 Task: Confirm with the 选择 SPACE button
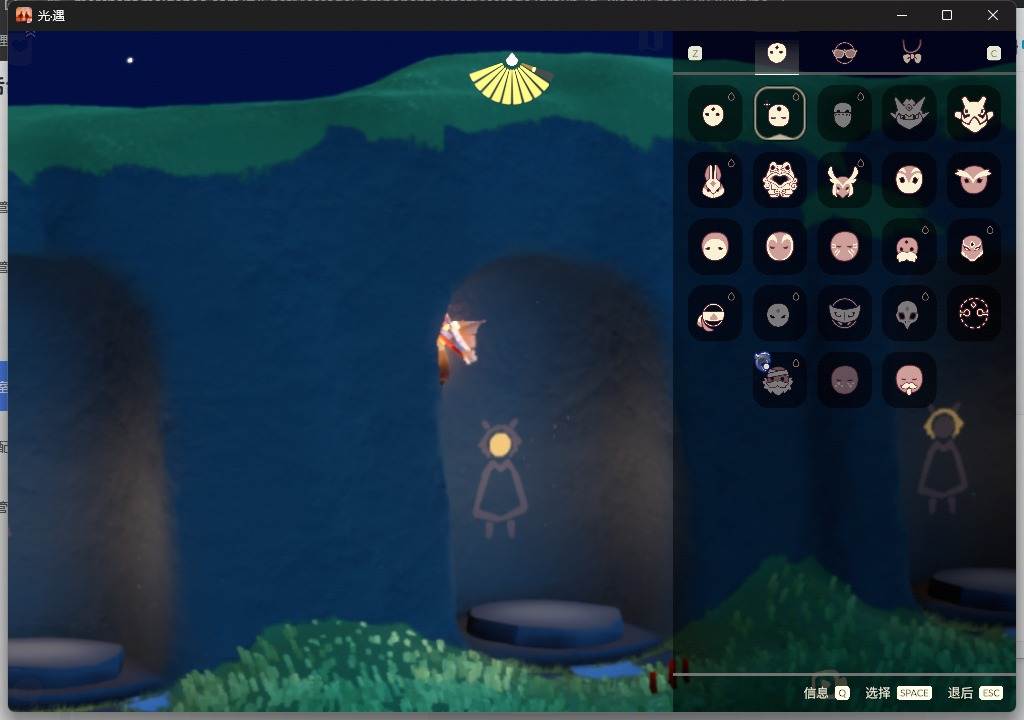tap(898, 693)
